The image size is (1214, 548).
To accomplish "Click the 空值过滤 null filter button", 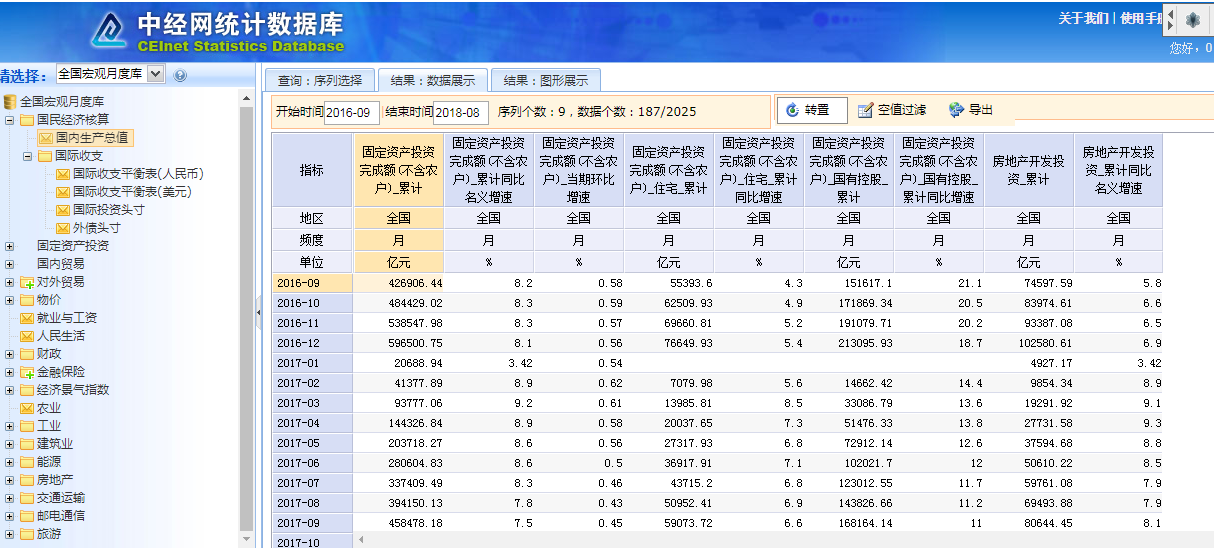I will (x=892, y=110).
